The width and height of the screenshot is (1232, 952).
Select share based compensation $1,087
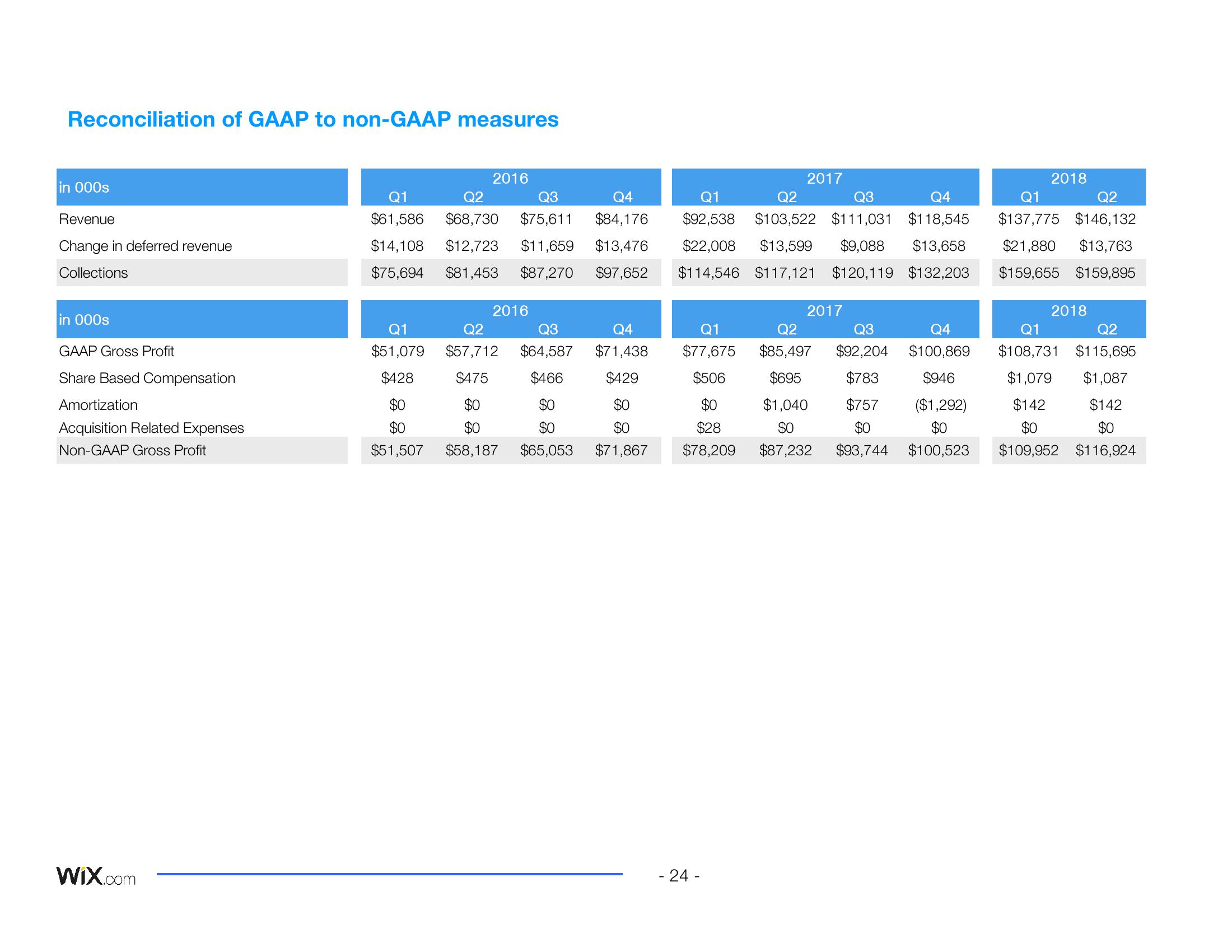pos(1105,378)
